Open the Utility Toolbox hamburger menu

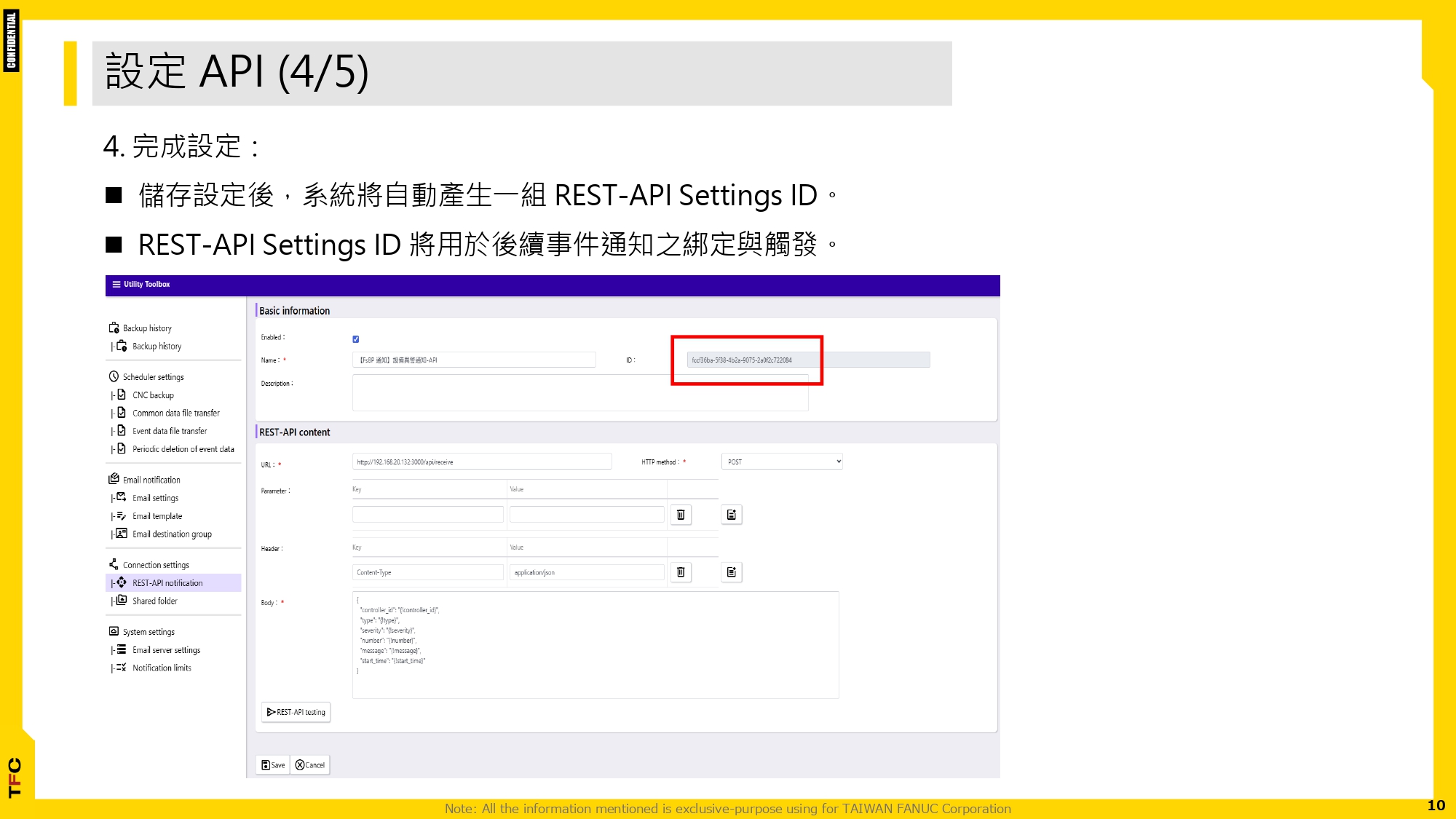point(116,284)
